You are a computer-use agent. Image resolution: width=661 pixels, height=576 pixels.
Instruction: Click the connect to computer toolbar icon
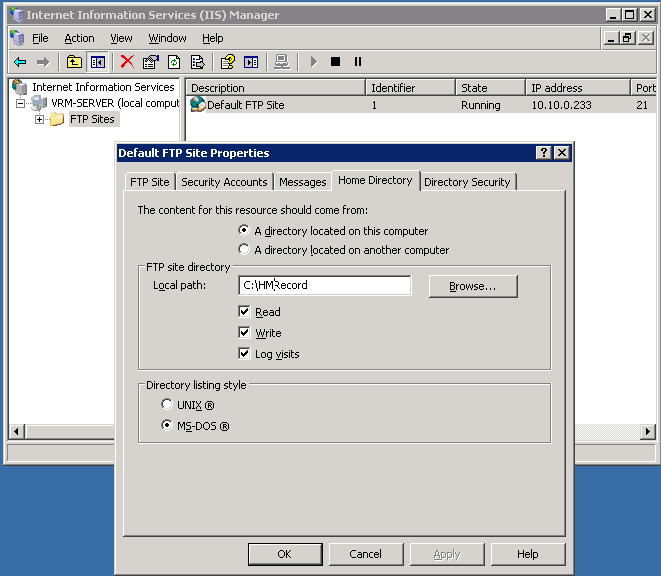coord(282,62)
